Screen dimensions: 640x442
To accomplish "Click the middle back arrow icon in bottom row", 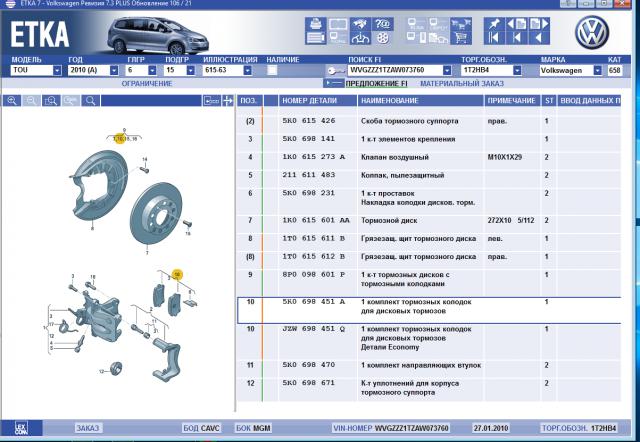I will (516, 38).
